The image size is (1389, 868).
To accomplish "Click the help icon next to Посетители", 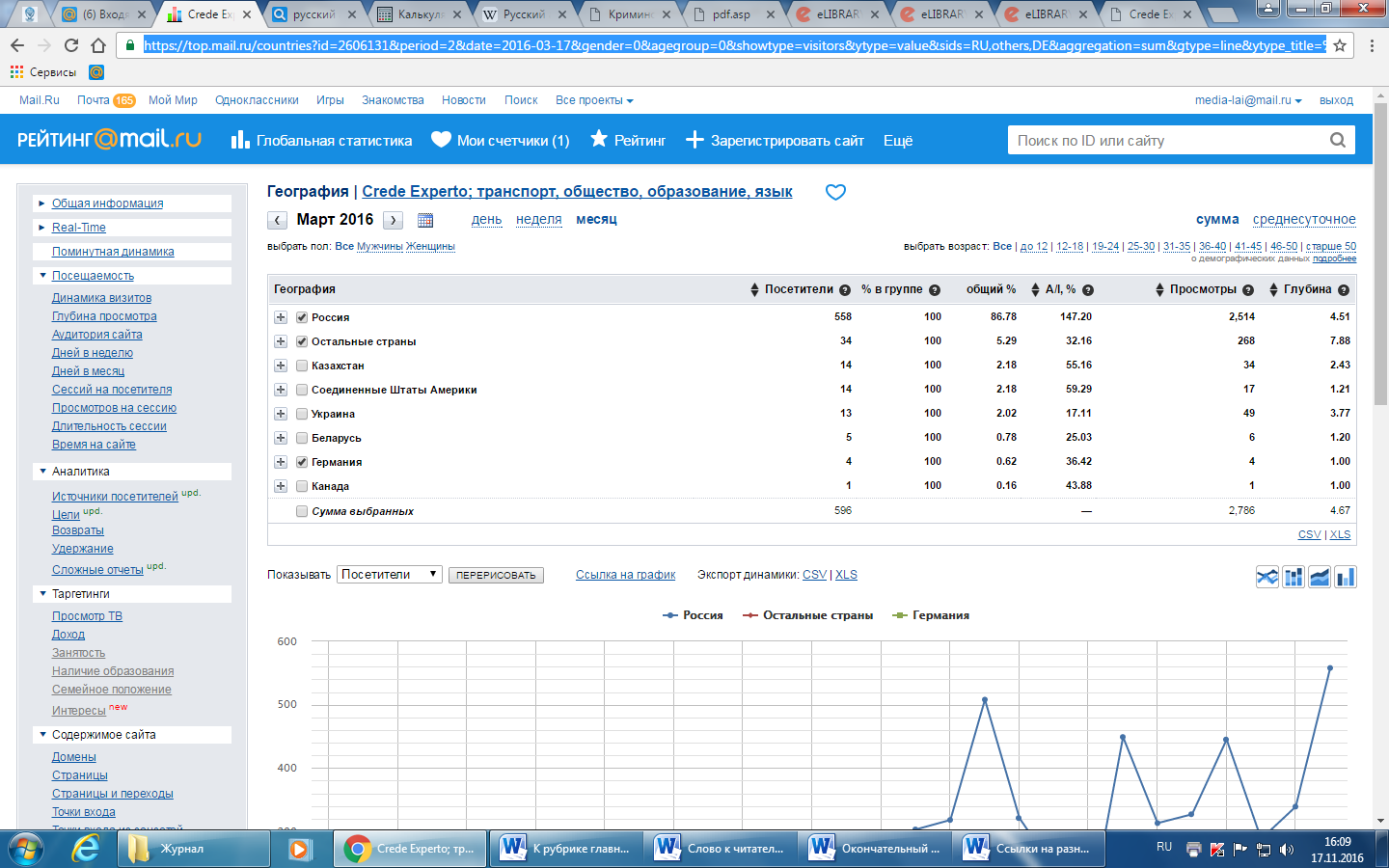I will 845,290.
